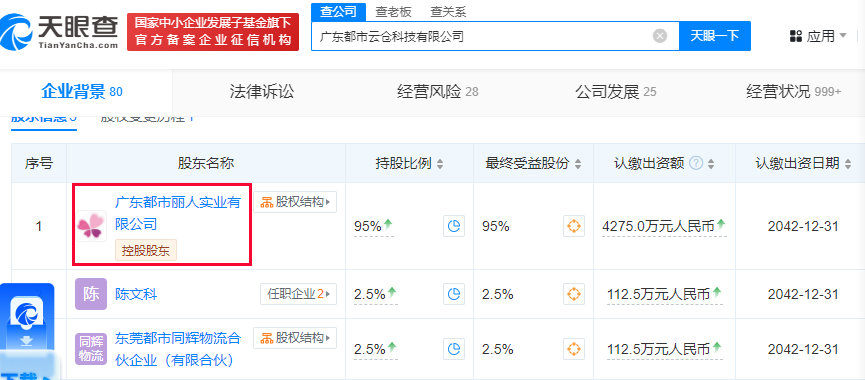
Task: Select 查公司 search tab
Action: (x=339, y=11)
